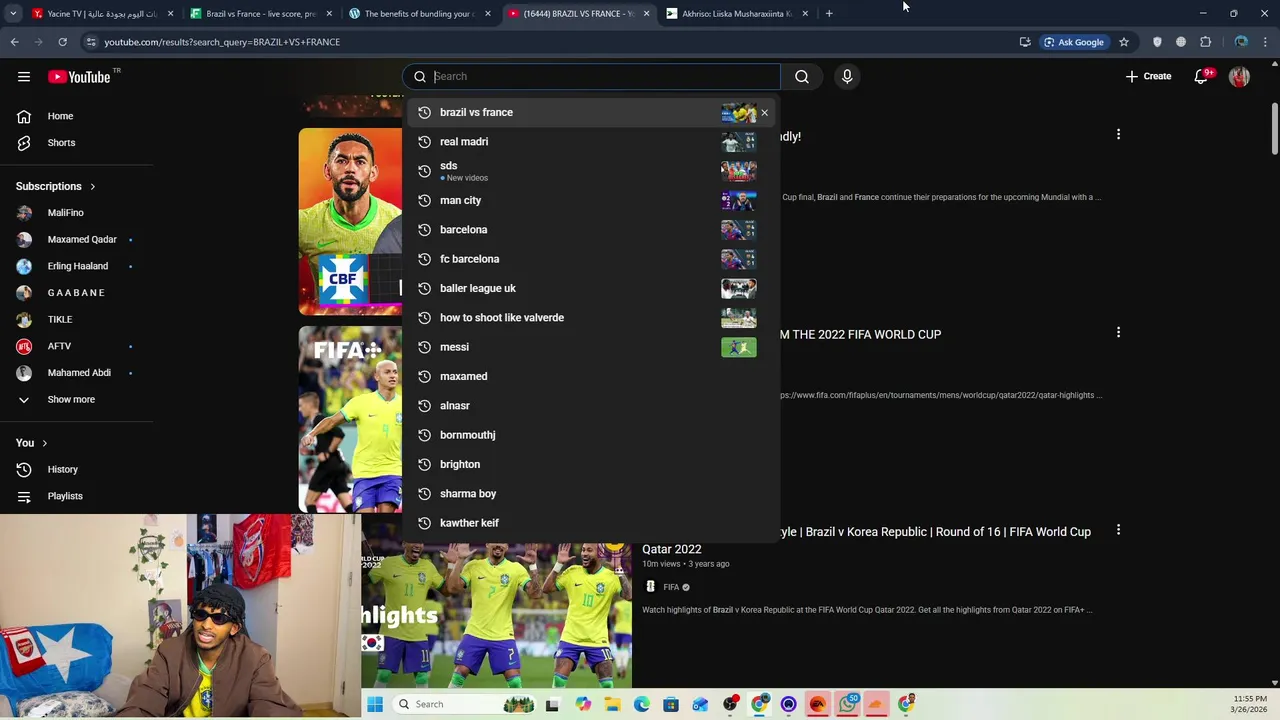Open the account avatar menu

1239,76
